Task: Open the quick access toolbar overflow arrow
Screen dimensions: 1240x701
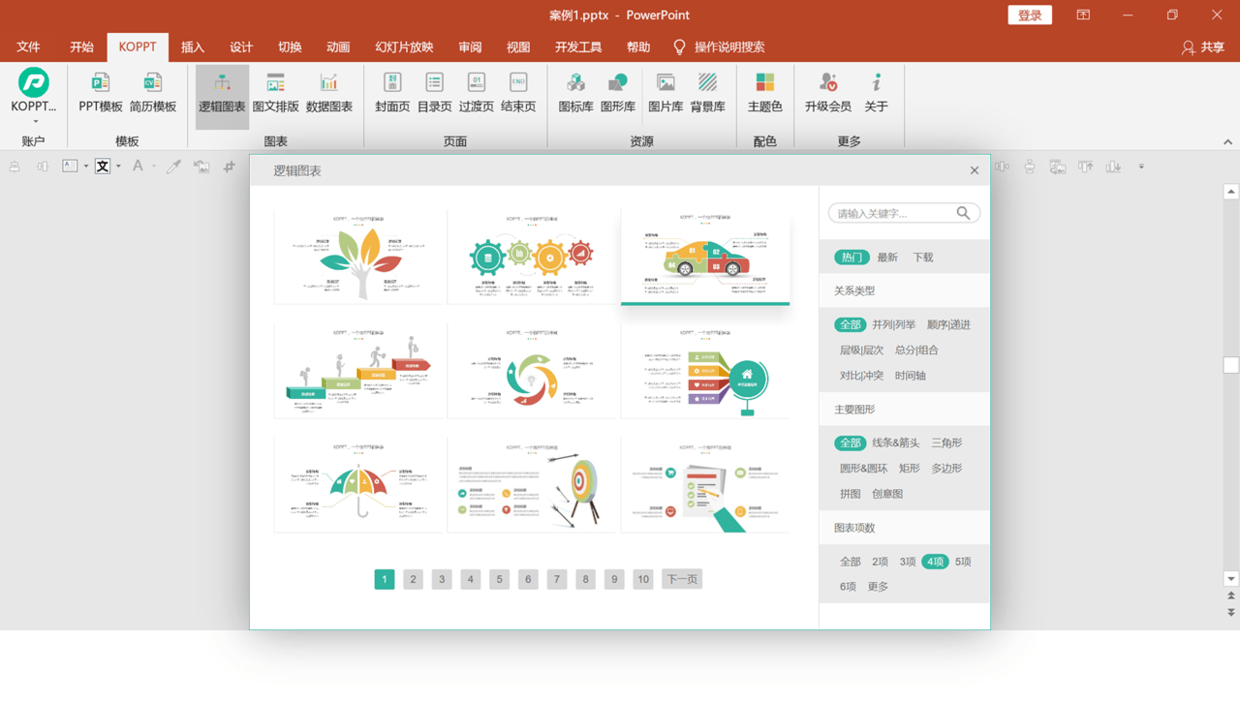Action: click(1141, 167)
